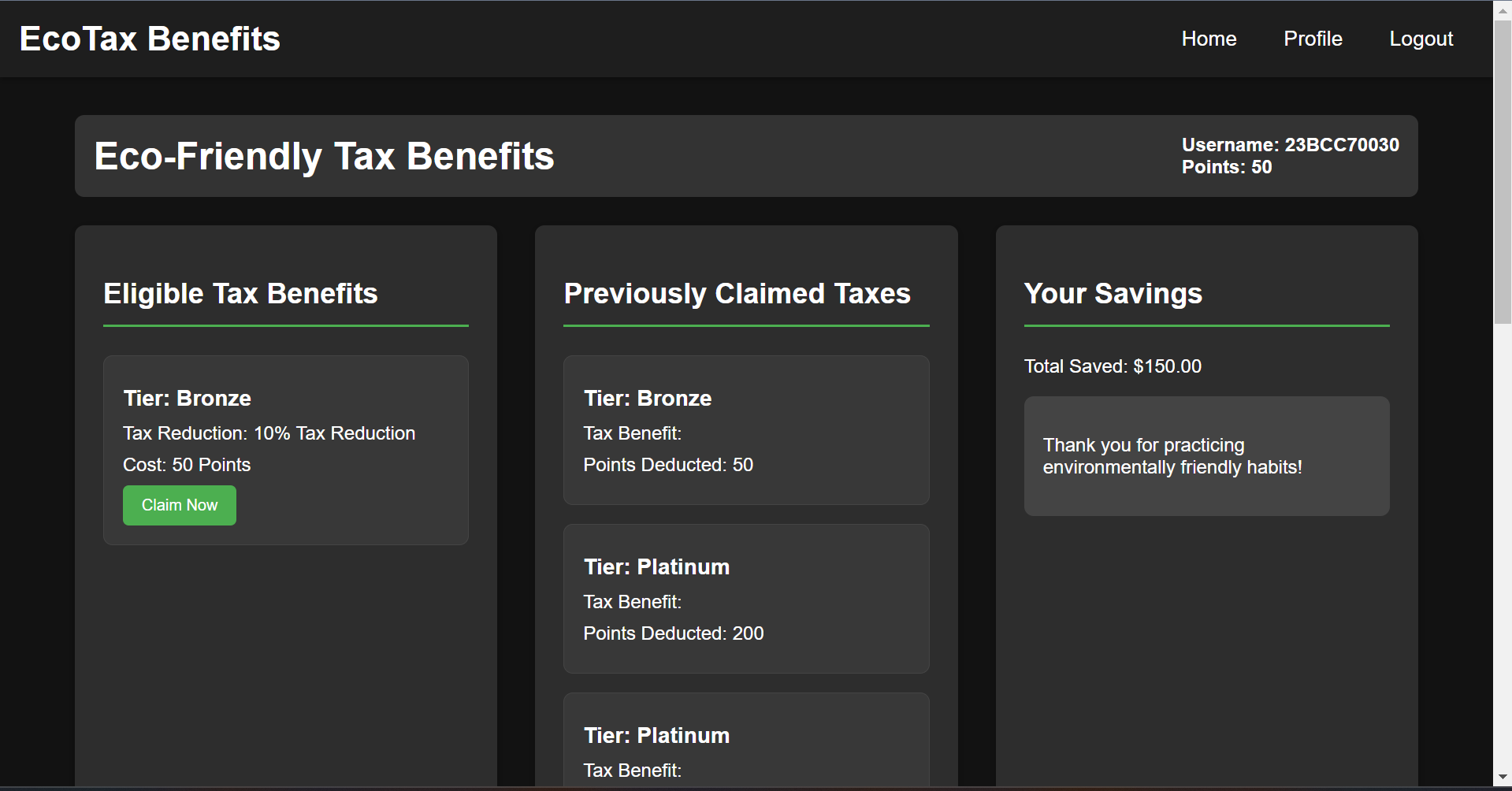The height and width of the screenshot is (791, 1512).
Task: Click the page's vertical scrollbar thumb
Action: point(1503,172)
